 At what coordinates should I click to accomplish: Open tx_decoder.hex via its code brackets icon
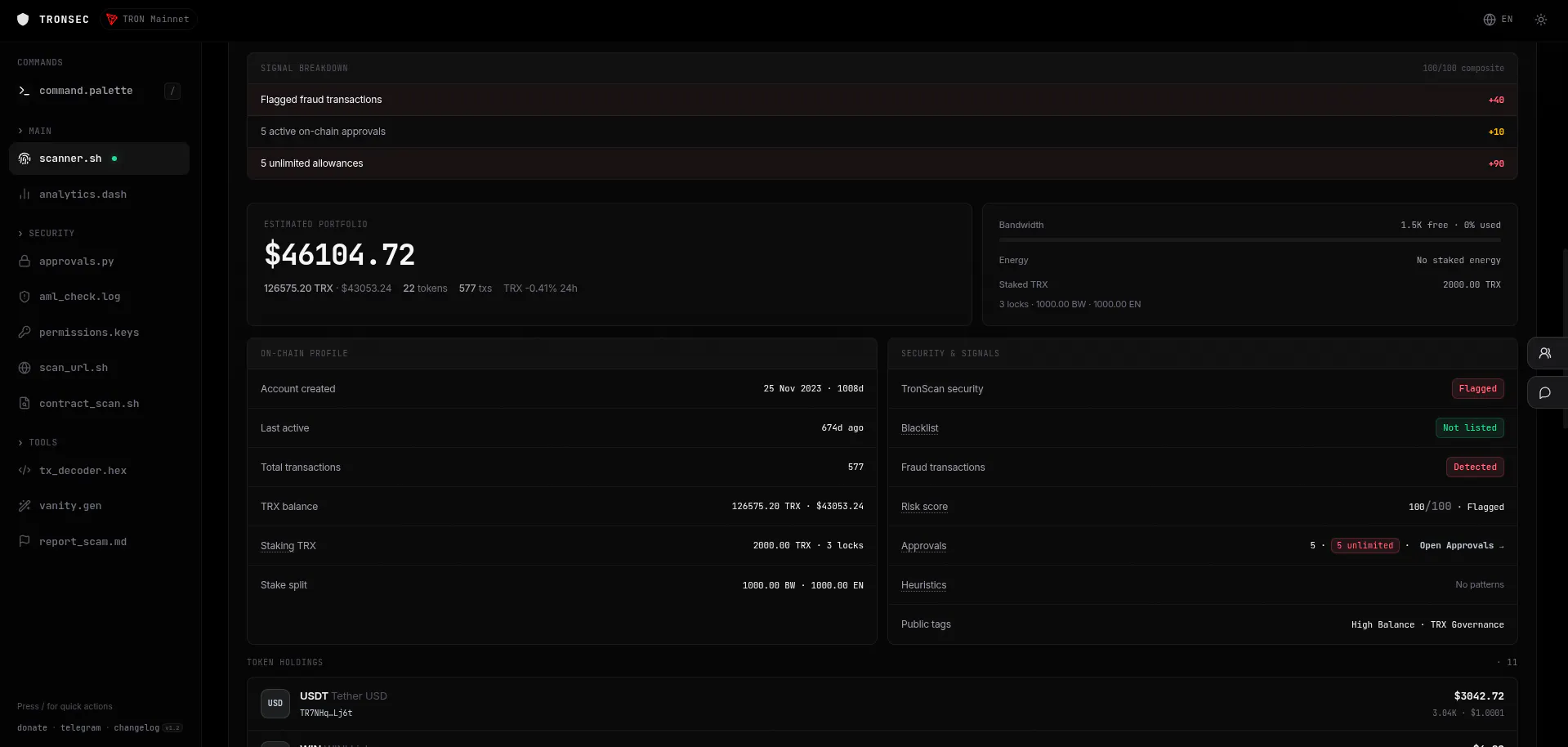[25, 471]
